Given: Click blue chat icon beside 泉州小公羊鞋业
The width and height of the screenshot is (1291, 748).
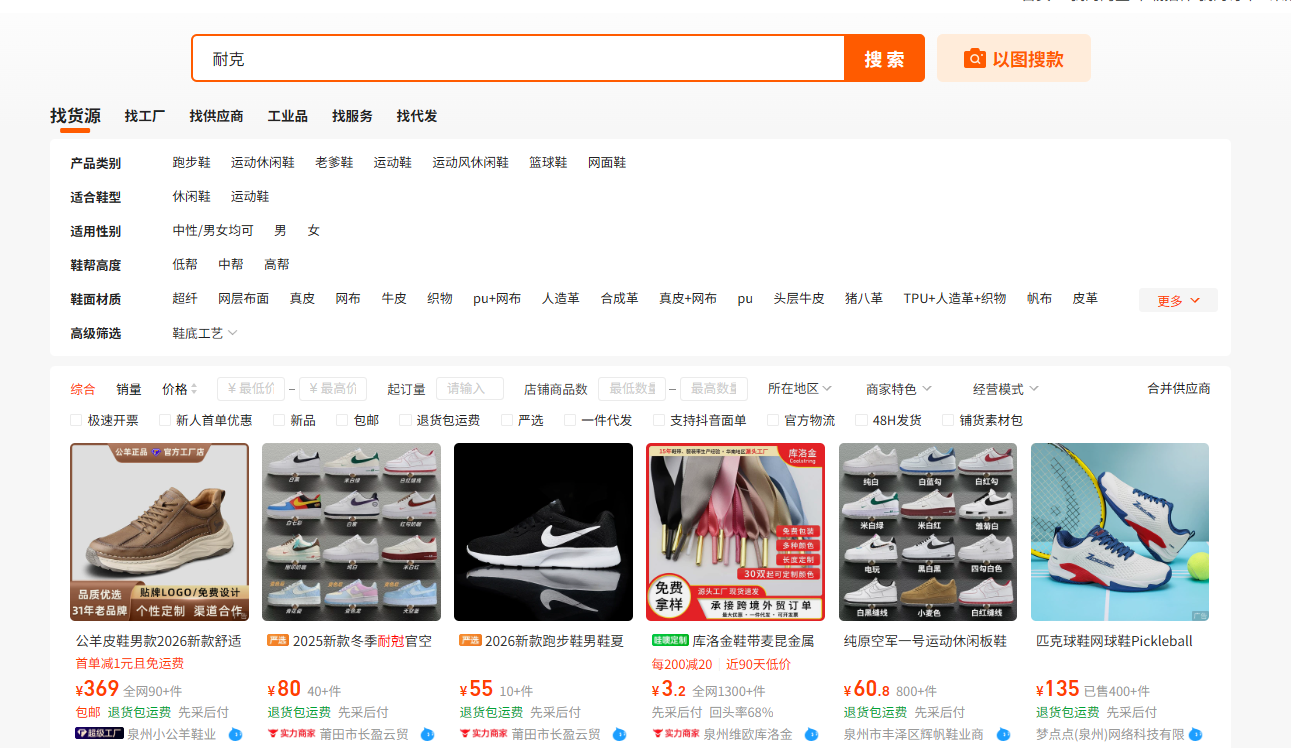Looking at the screenshot, I should (x=236, y=734).
